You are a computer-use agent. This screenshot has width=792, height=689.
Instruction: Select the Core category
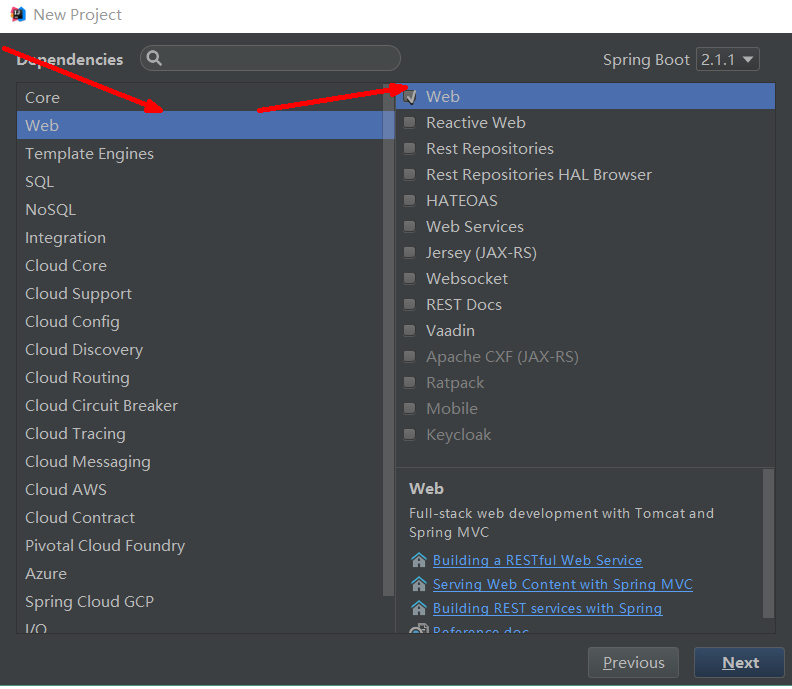pyautogui.click(x=200, y=97)
